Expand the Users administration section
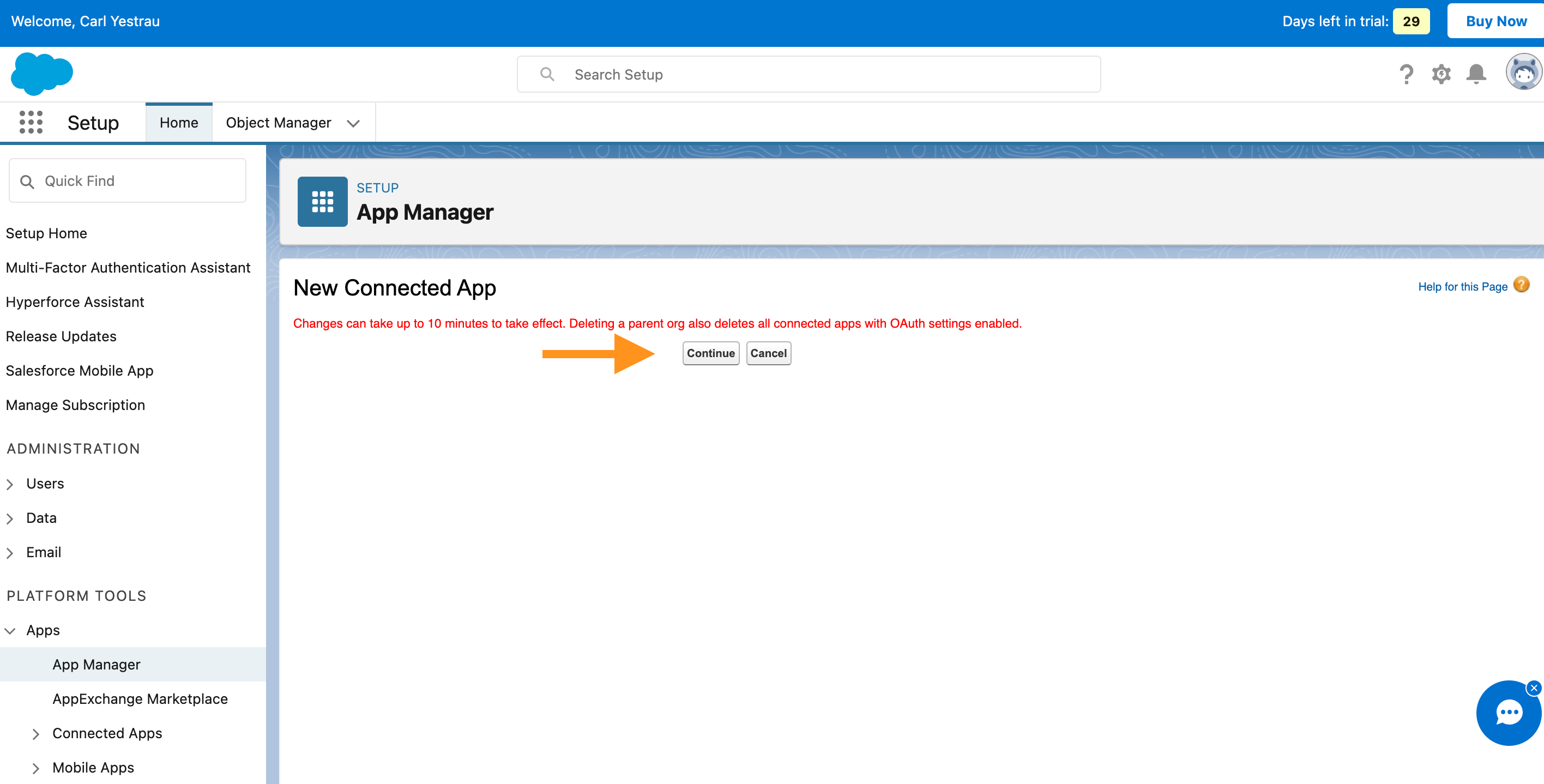Image resolution: width=1544 pixels, height=784 pixels. [10, 483]
